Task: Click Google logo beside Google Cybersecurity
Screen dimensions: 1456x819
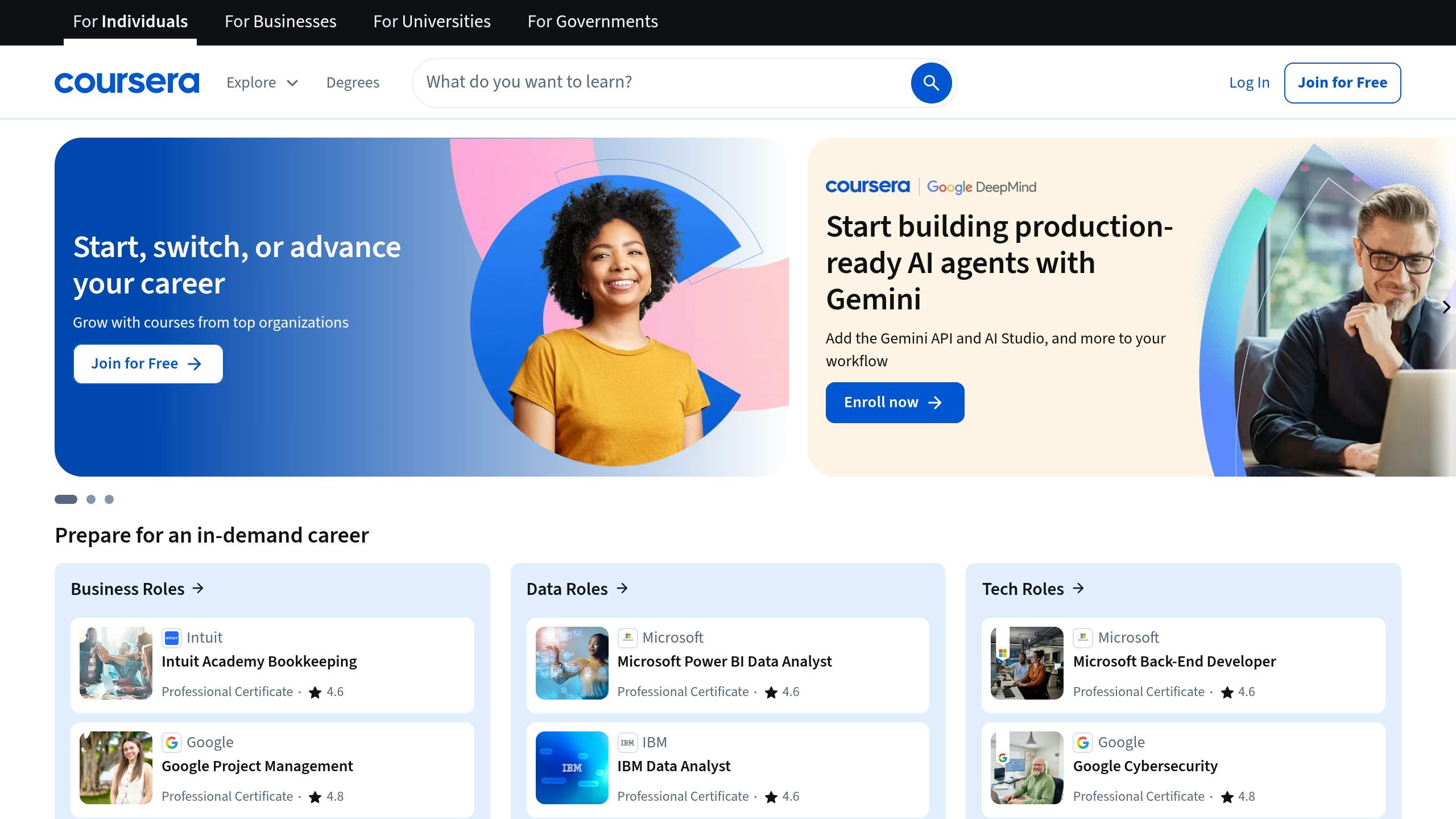Action: 1083,742
